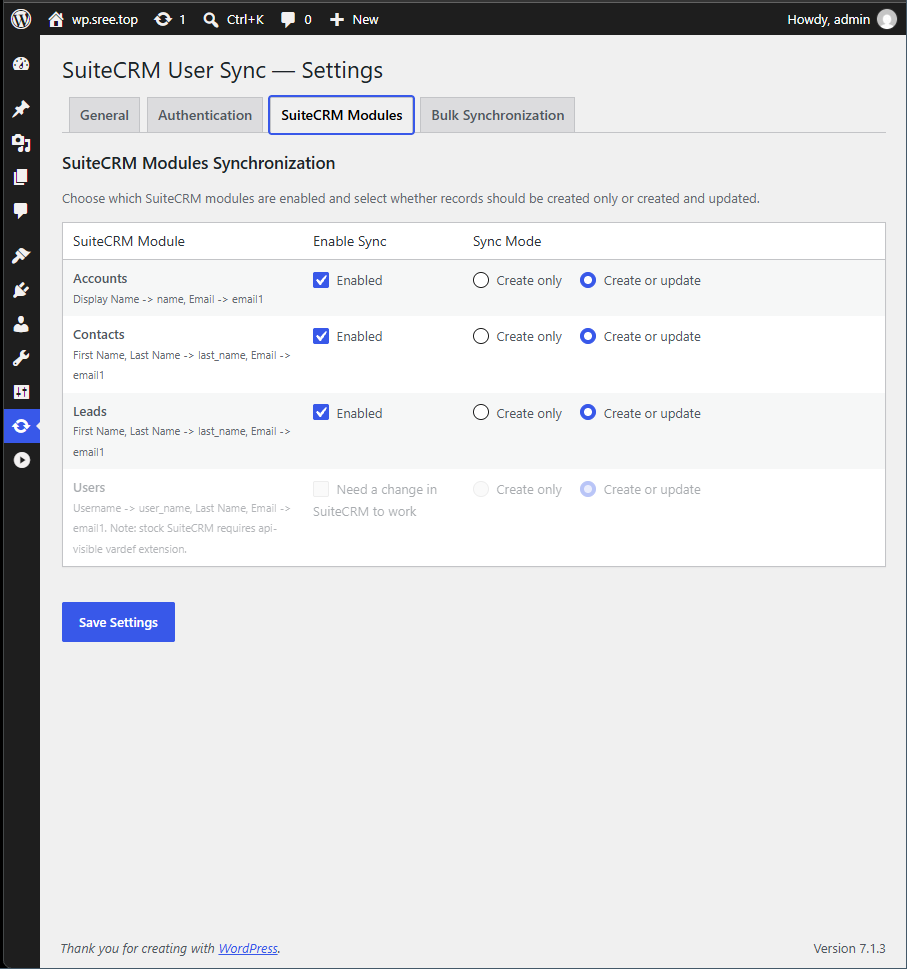Select the SuiteCRM Modules tab
This screenshot has height=969, width=907.
click(342, 115)
